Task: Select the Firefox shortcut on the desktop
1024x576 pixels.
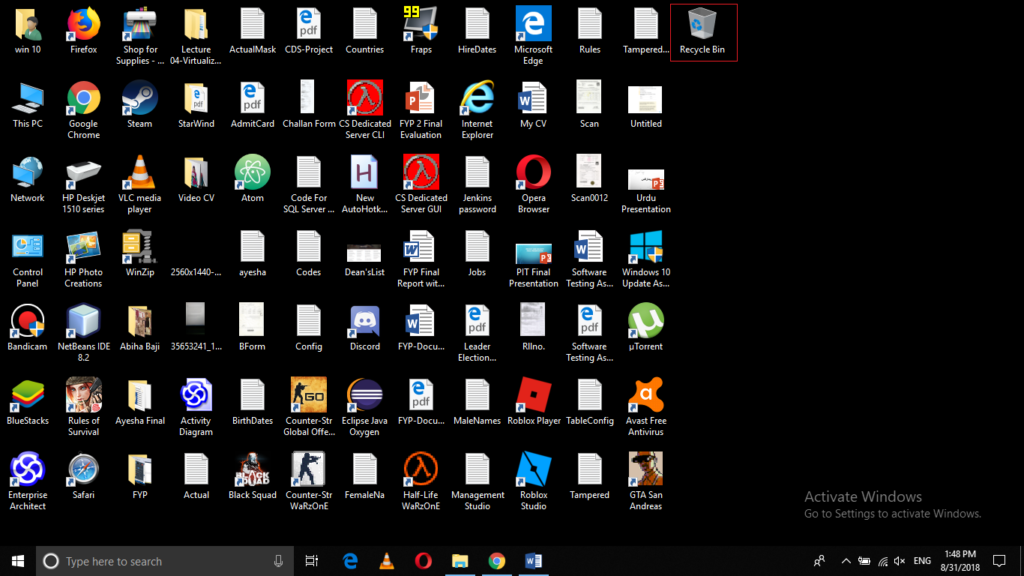Action: tap(84, 31)
